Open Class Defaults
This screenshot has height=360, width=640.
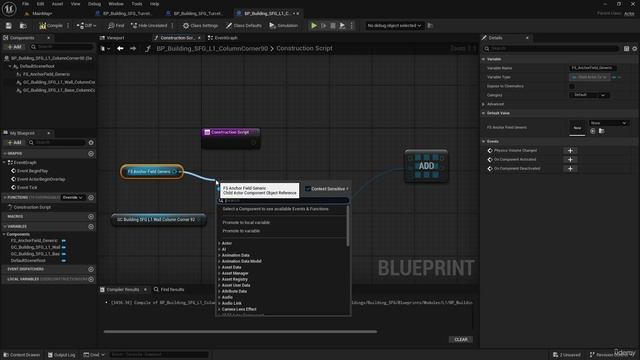pos(244,26)
